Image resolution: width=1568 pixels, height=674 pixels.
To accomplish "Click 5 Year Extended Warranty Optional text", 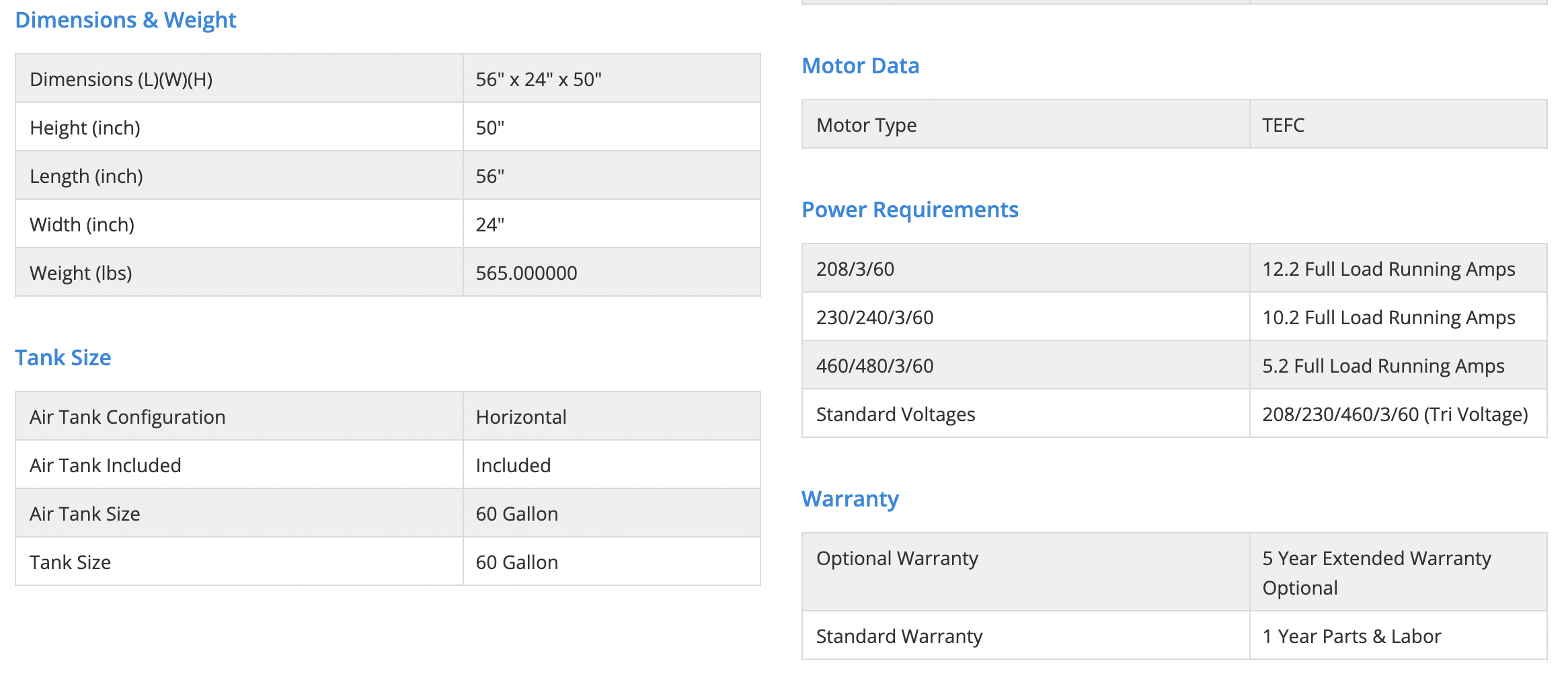I will click(1376, 572).
